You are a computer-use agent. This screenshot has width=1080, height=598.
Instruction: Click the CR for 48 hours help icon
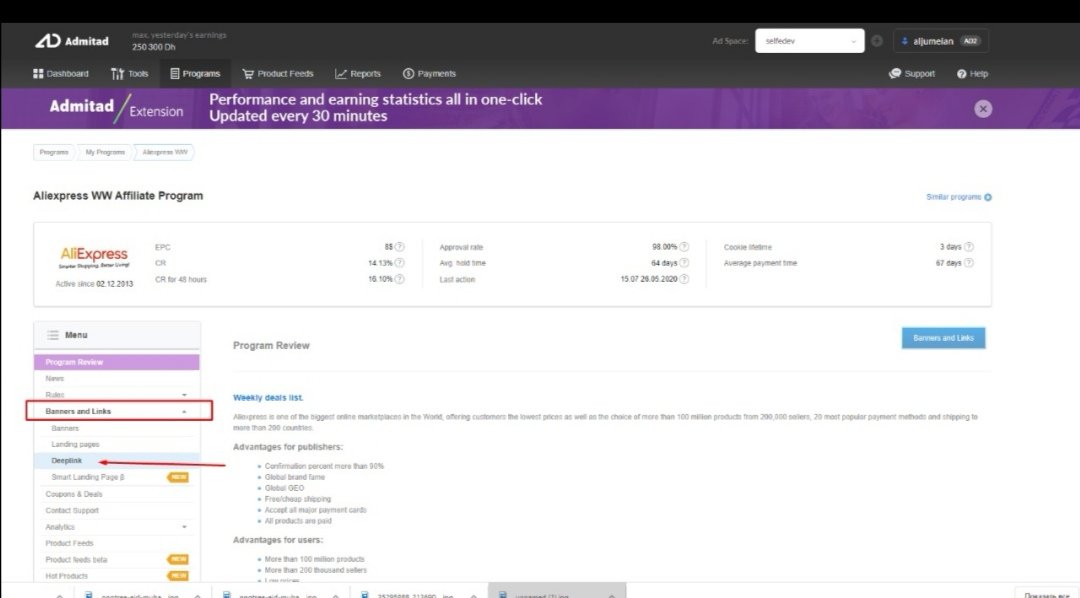pyautogui.click(x=399, y=279)
